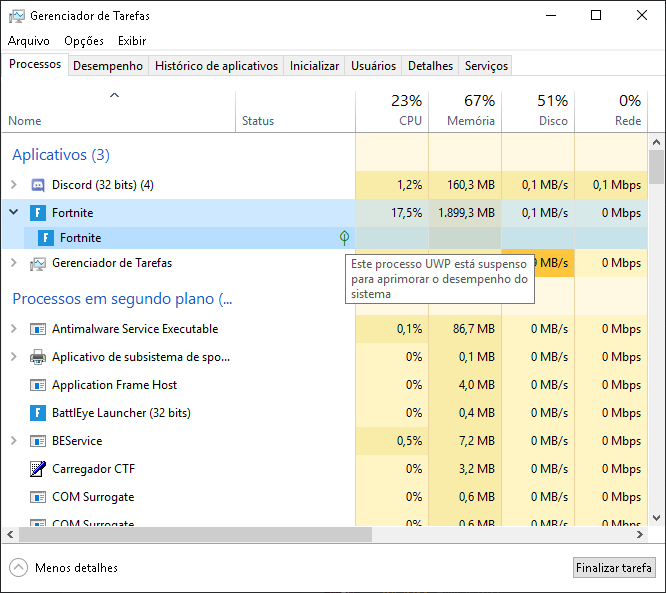Click the vertical scrollbar thumb
Image resolution: width=666 pixels, height=593 pixels.
tap(657, 167)
